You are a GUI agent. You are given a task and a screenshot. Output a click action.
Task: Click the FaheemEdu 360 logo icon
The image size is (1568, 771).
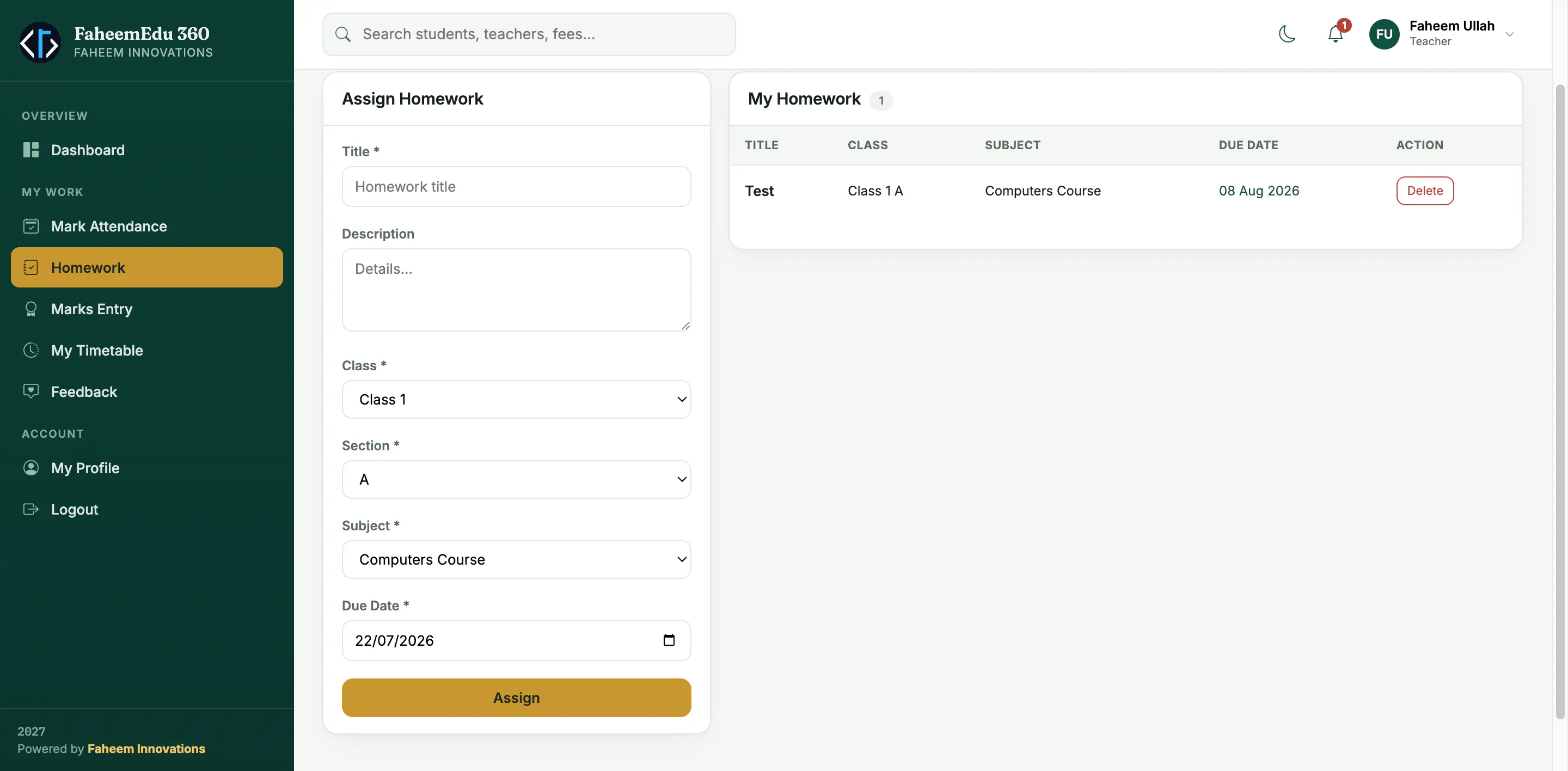(40, 42)
